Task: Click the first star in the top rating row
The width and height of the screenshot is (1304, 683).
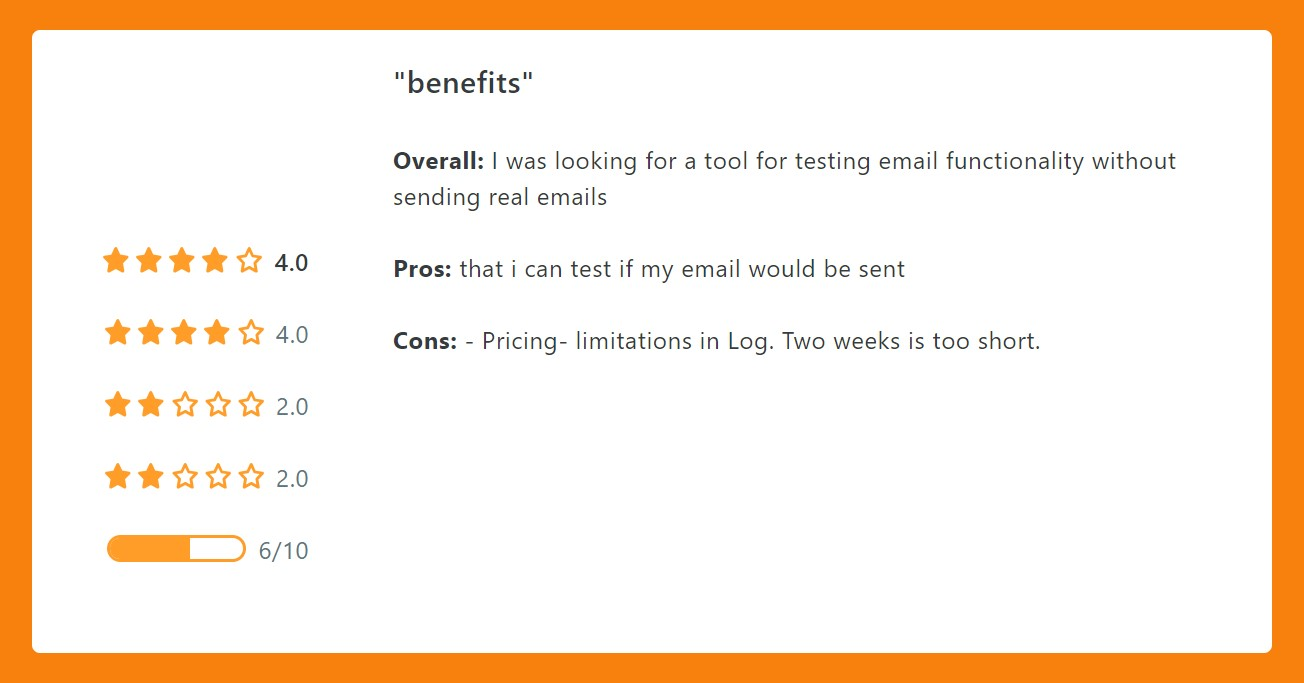Action: pyautogui.click(x=116, y=262)
